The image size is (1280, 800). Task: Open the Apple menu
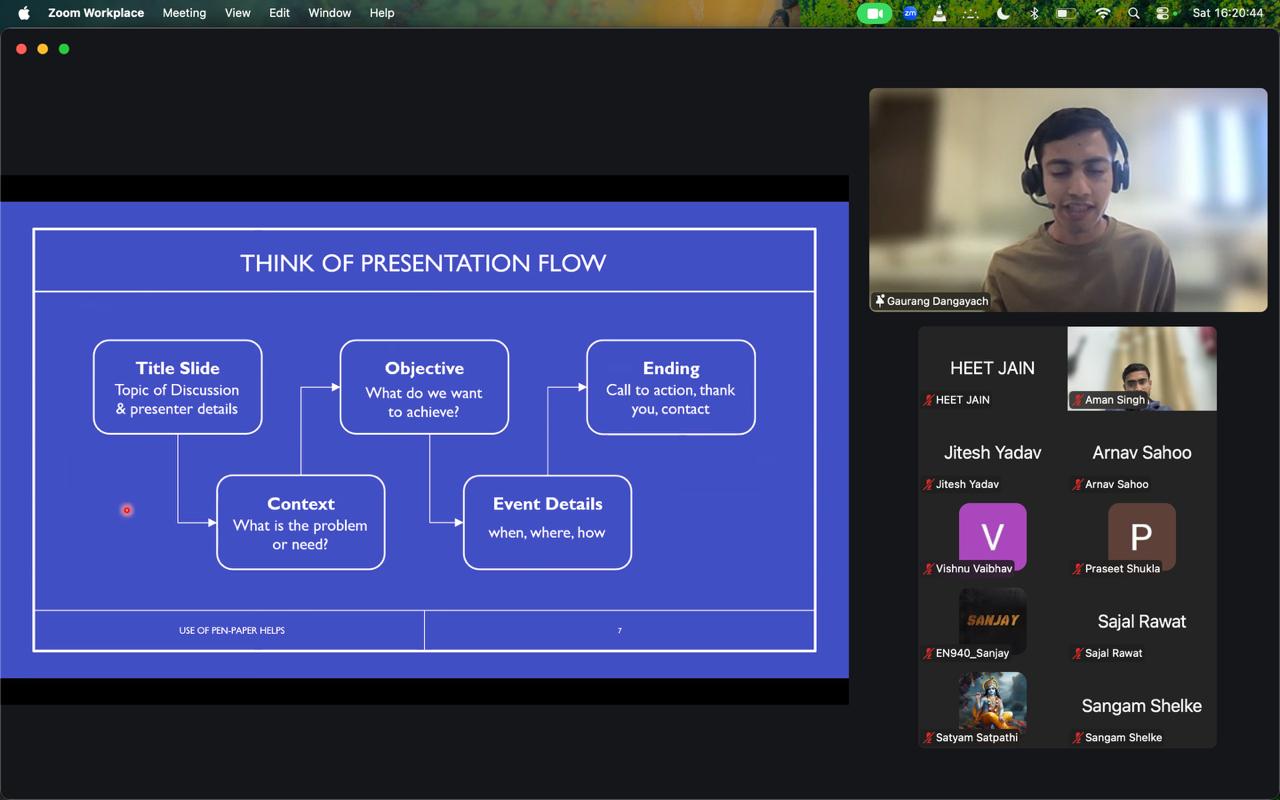[x=24, y=13]
